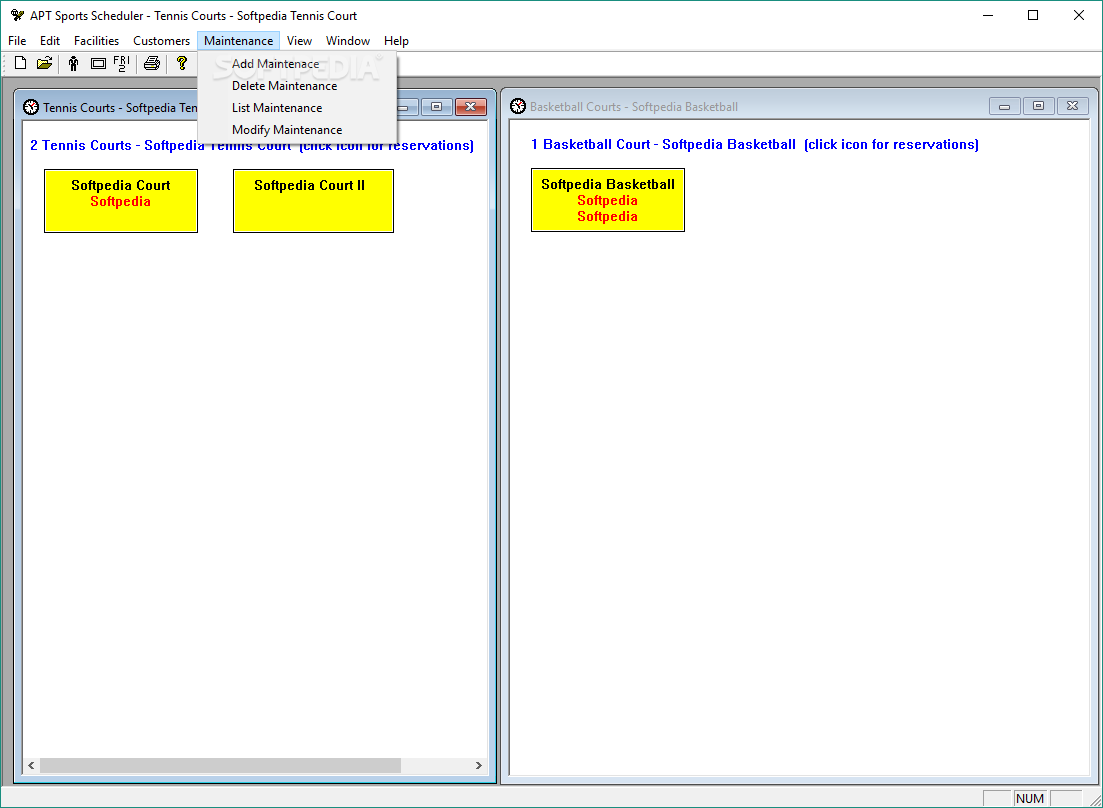Screen dimensions: 1103x808
Task: Click the facility rectangle toolbar icon
Action: (98, 63)
